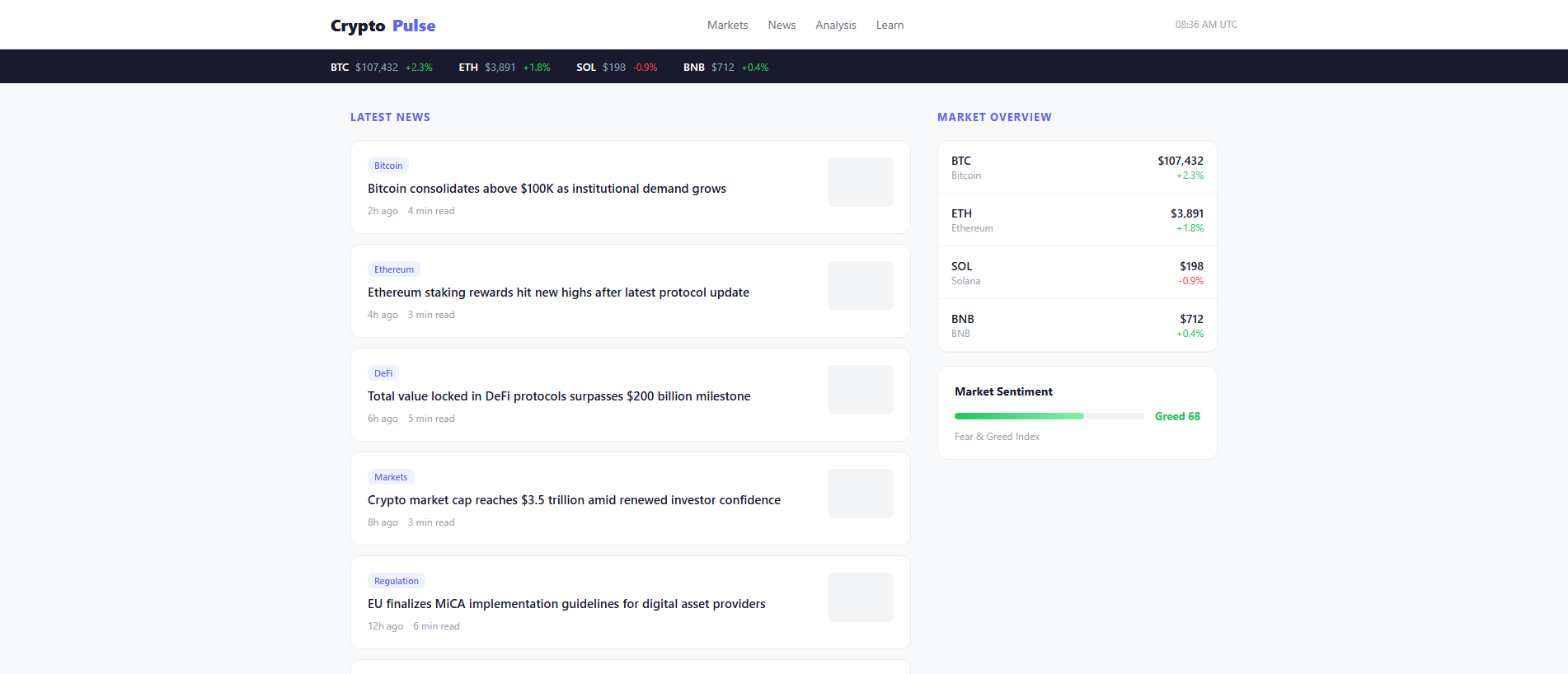Viewport: 1568px width, 674px height.
Task: Go to the News navigation item
Action: (x=782, y=26)
